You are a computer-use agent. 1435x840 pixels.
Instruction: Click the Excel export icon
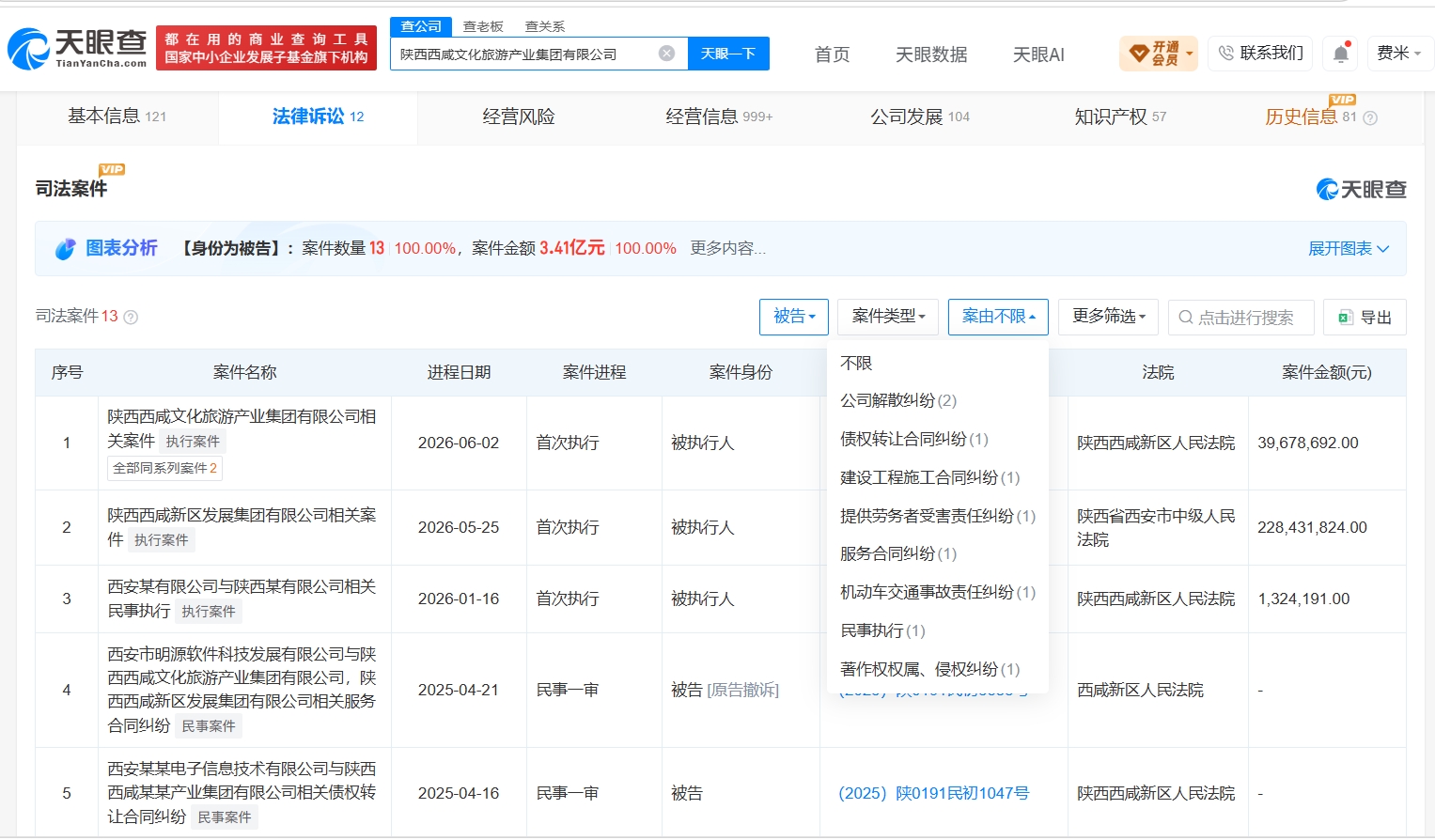point(1346,318)
